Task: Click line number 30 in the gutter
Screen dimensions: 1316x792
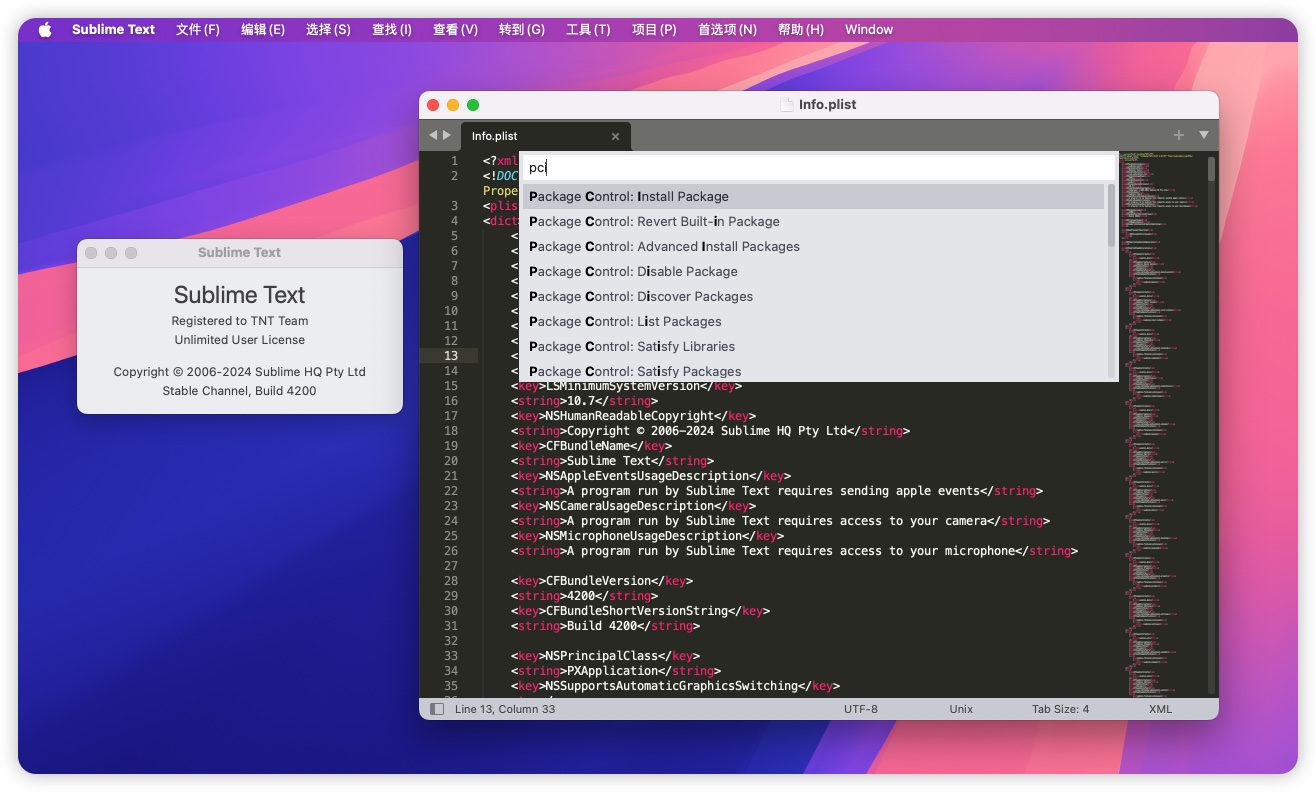Action: [450, 611]
